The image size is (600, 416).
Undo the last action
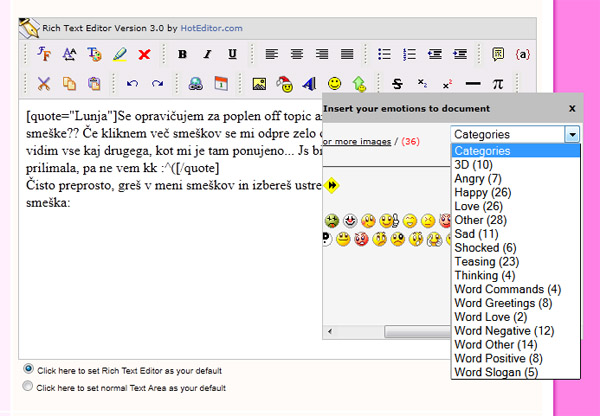pos(132,84)
